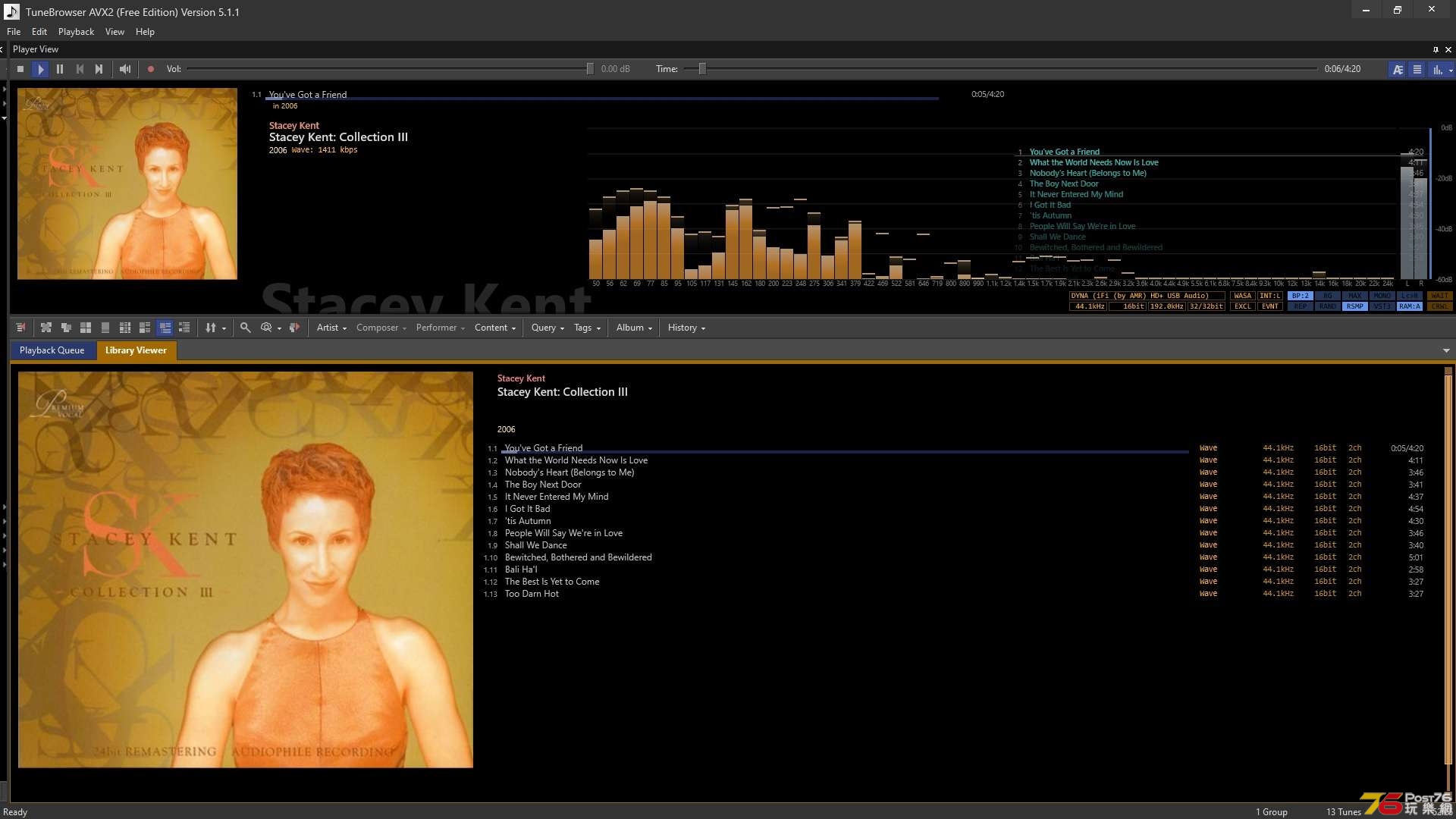Switch to the Playback Queue tab

click(52, 350)
